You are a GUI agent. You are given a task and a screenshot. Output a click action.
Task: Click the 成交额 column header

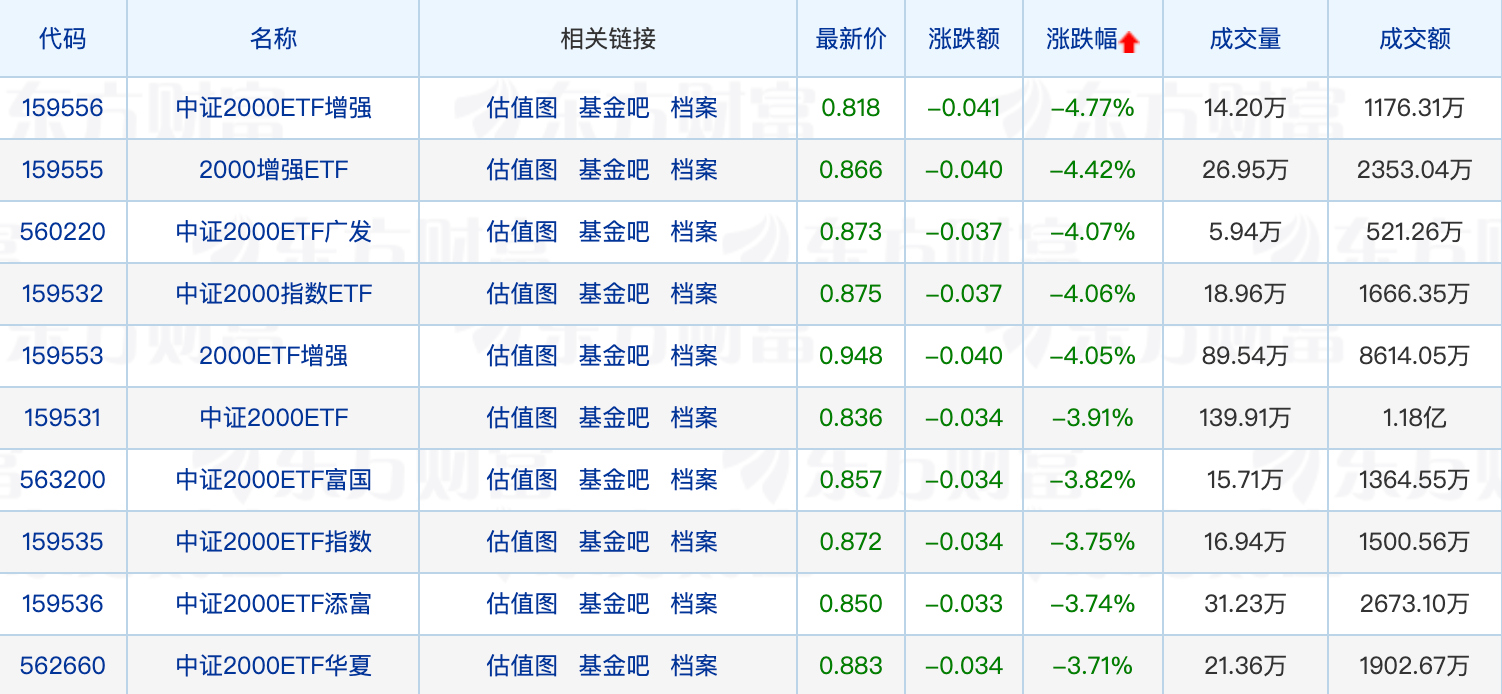pyautogui.click(x=1415, y=40)
